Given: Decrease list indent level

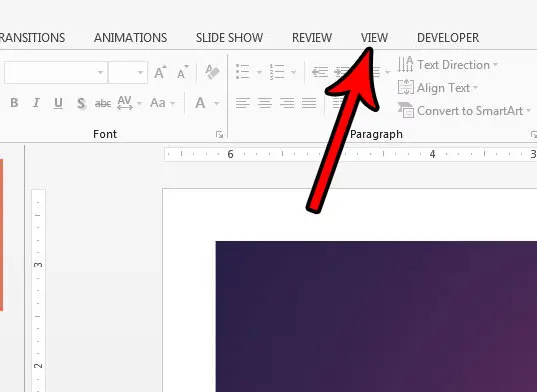Looking at the screenshot, I should [x=320, y=72].
